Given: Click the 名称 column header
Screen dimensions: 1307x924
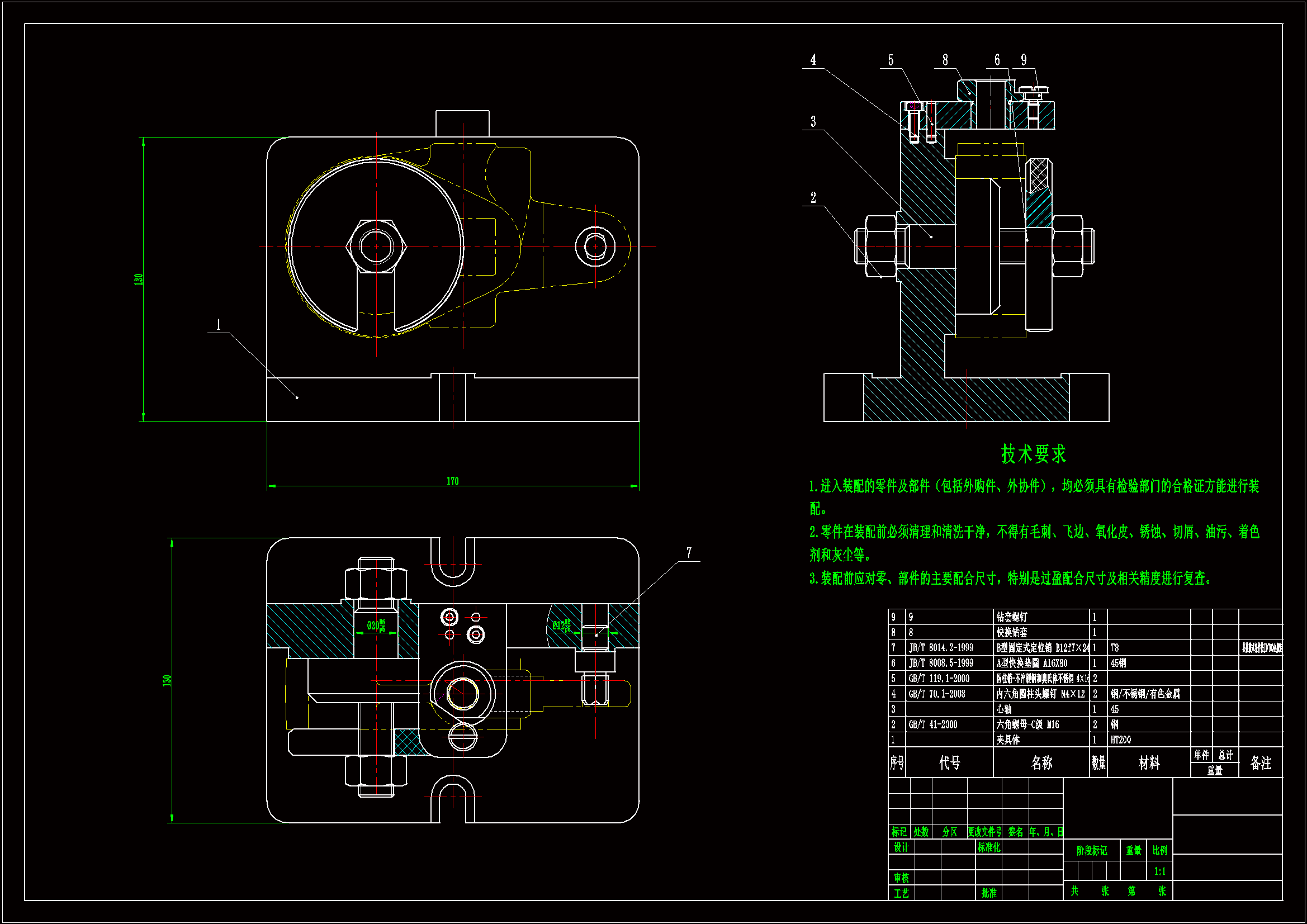Looking at the screenshot, I should pos(1041,763).
